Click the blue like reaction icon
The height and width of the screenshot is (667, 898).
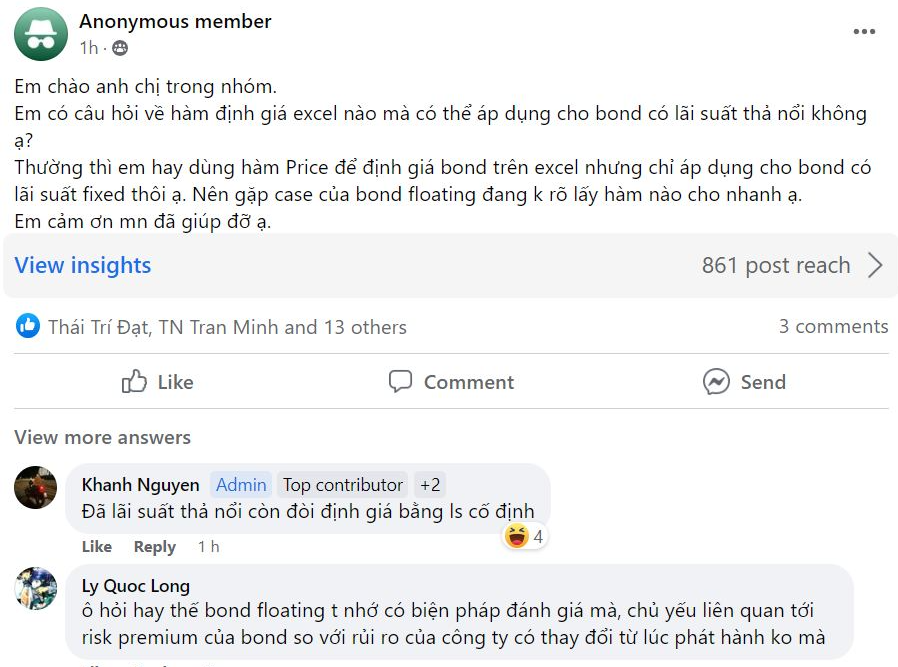coord(29,326)
